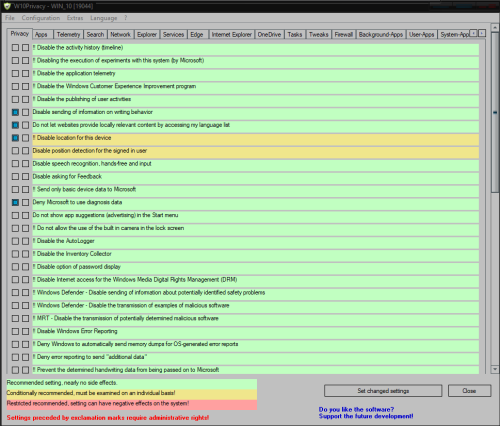The width and height of the screenshot is (500, 426).
Task: Open the Support the future development link
Action: [366, 416]
